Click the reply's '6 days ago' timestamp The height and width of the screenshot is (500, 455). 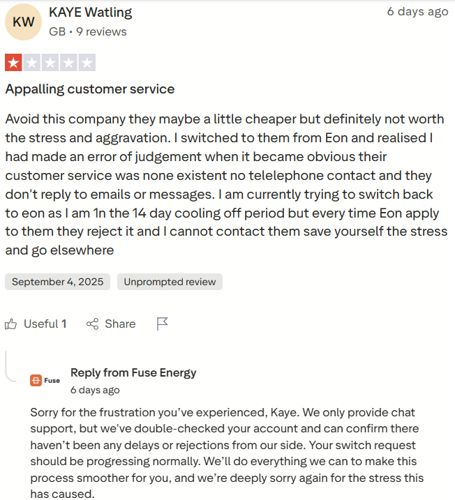pyautogui.click(x=95, y=390)
